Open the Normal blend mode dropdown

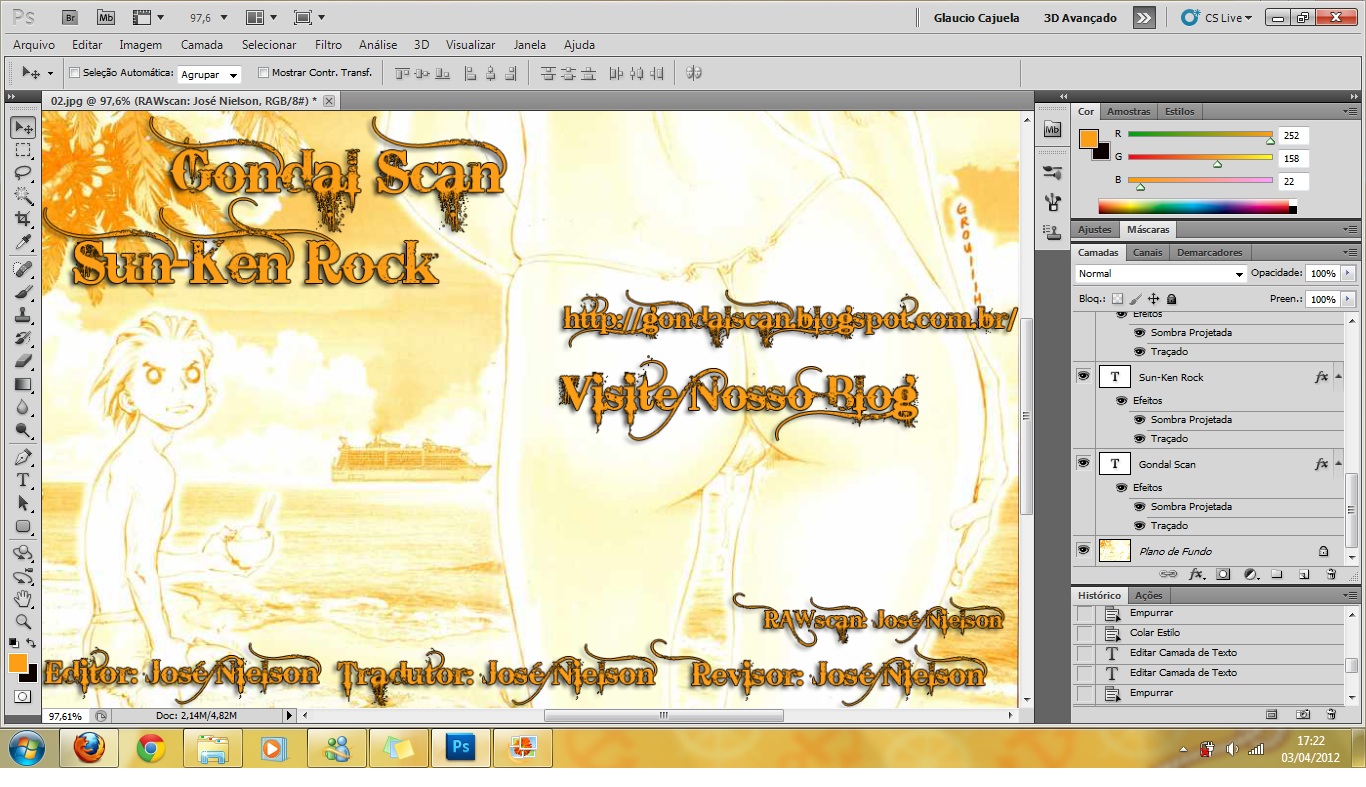click(x=1160, y=273)
